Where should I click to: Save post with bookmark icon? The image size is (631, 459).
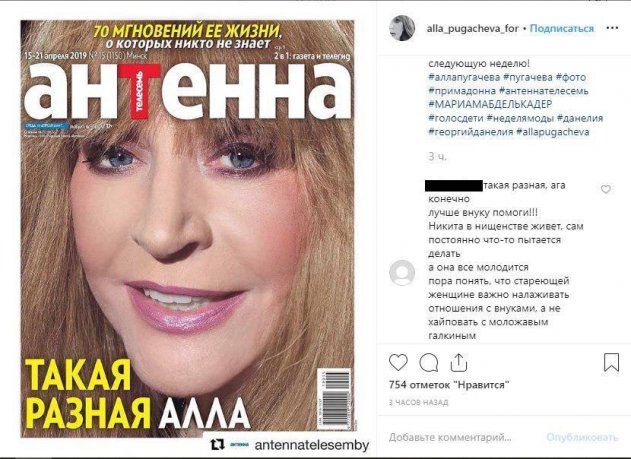611,362
